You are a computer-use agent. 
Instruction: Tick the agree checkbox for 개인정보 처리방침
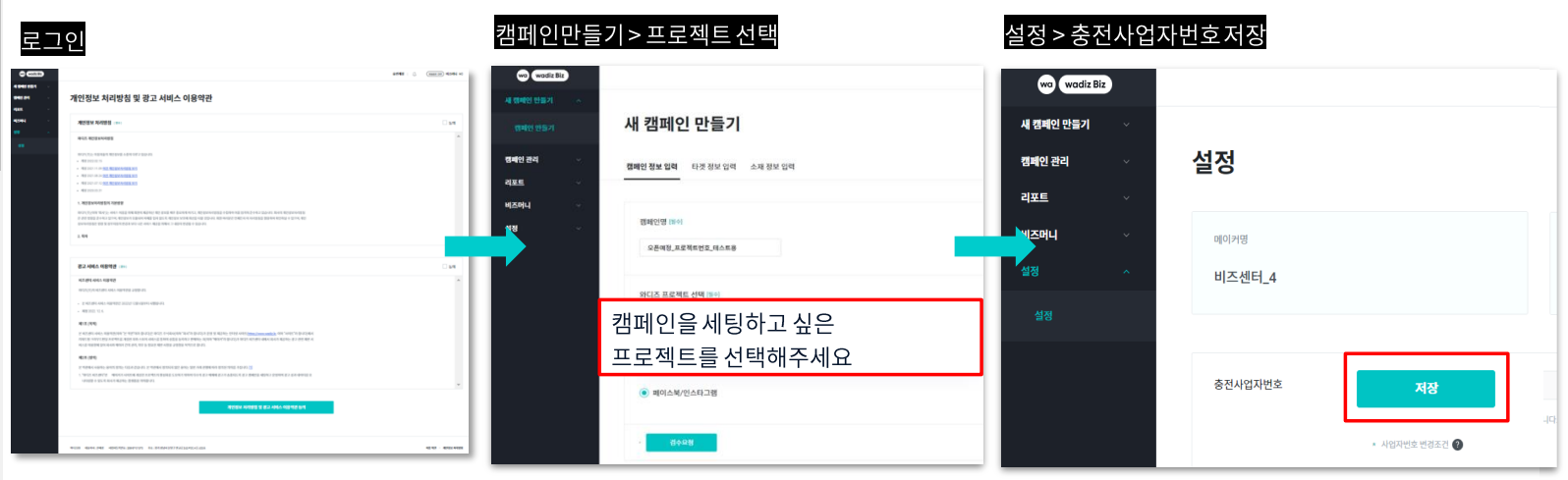445,124
